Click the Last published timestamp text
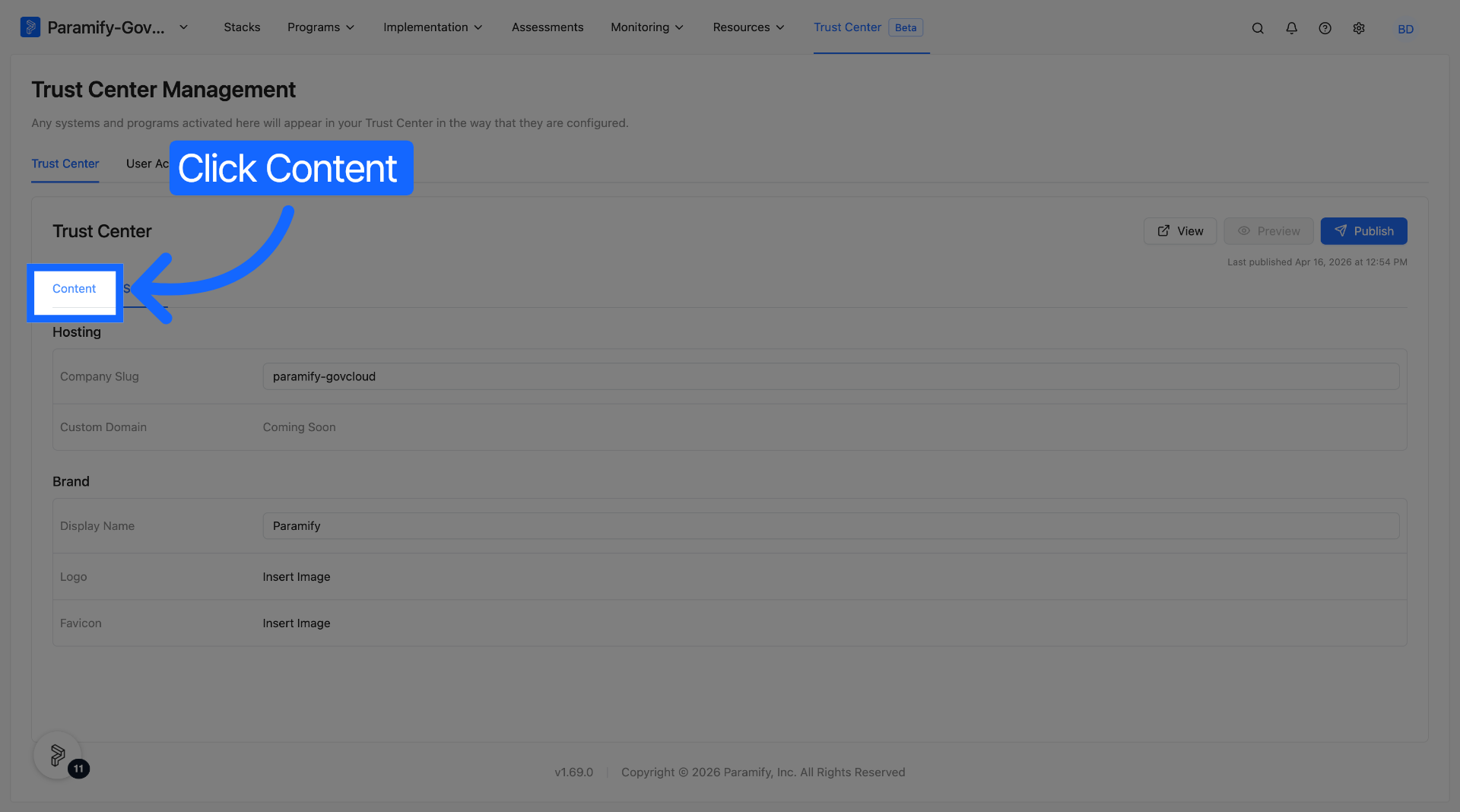 point(1317,262)
